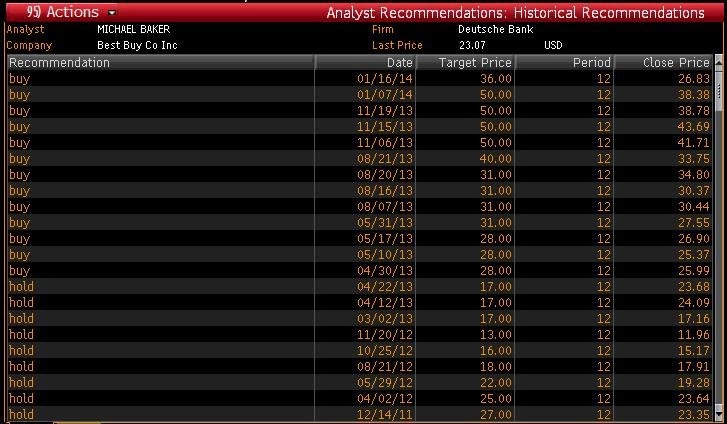
Task: Click the close price 33.75
Action: [x=694, y=159]
